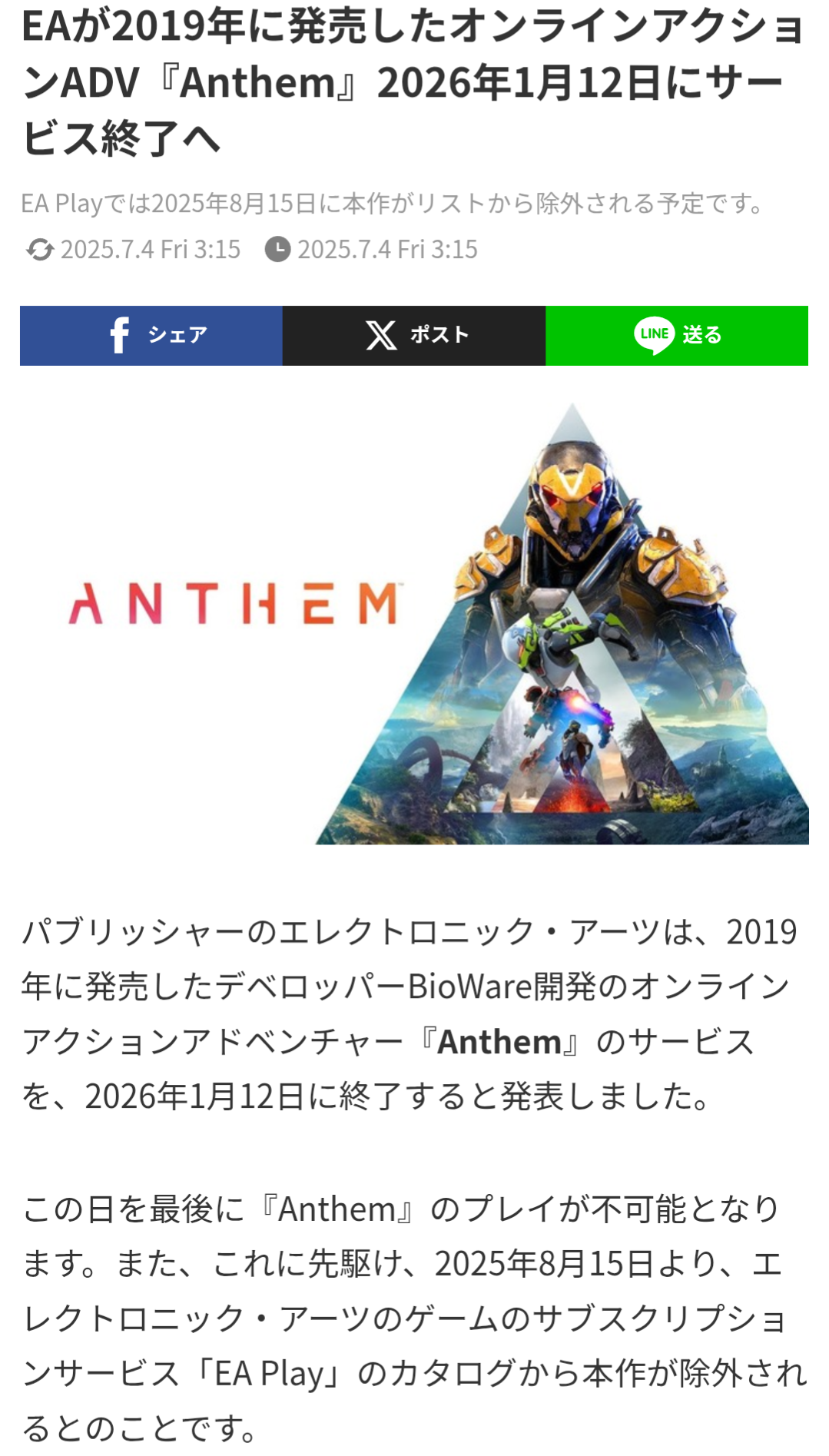This screenshot has height=1456, width=829.
Task: Click the circular arrows update icon
Action: tap(39, 250)
